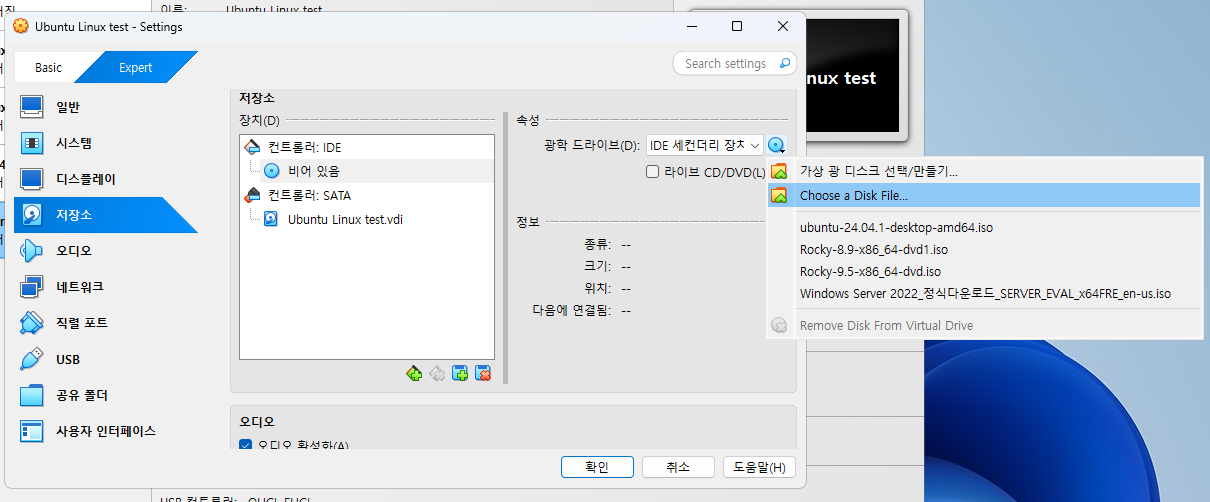Screen dimensions: 1210x502
Task: Click the 도움말(H) button
Action: pyautogui.click(x=759, y=467)
